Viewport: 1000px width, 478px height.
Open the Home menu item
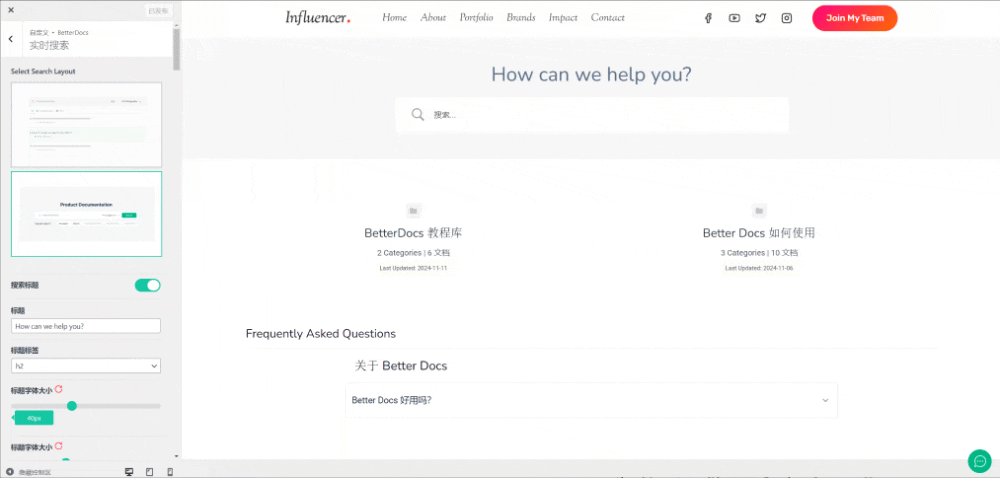tap(394, 18)
